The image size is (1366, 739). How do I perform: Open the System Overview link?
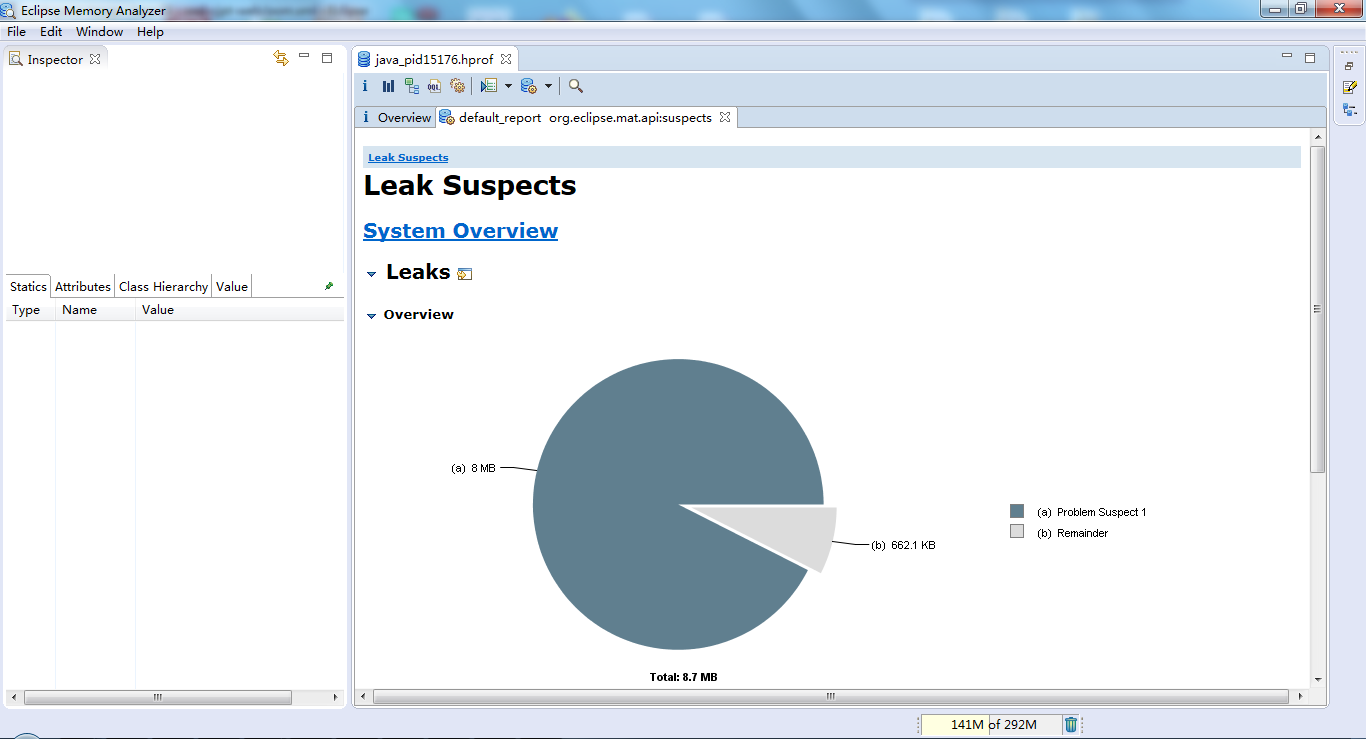(459, 230)
